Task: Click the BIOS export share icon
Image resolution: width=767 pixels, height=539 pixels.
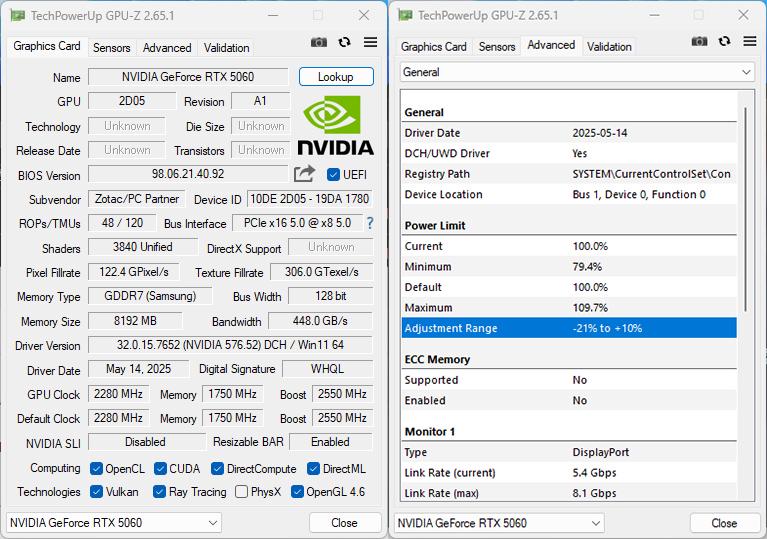Action: pos(304,174)
